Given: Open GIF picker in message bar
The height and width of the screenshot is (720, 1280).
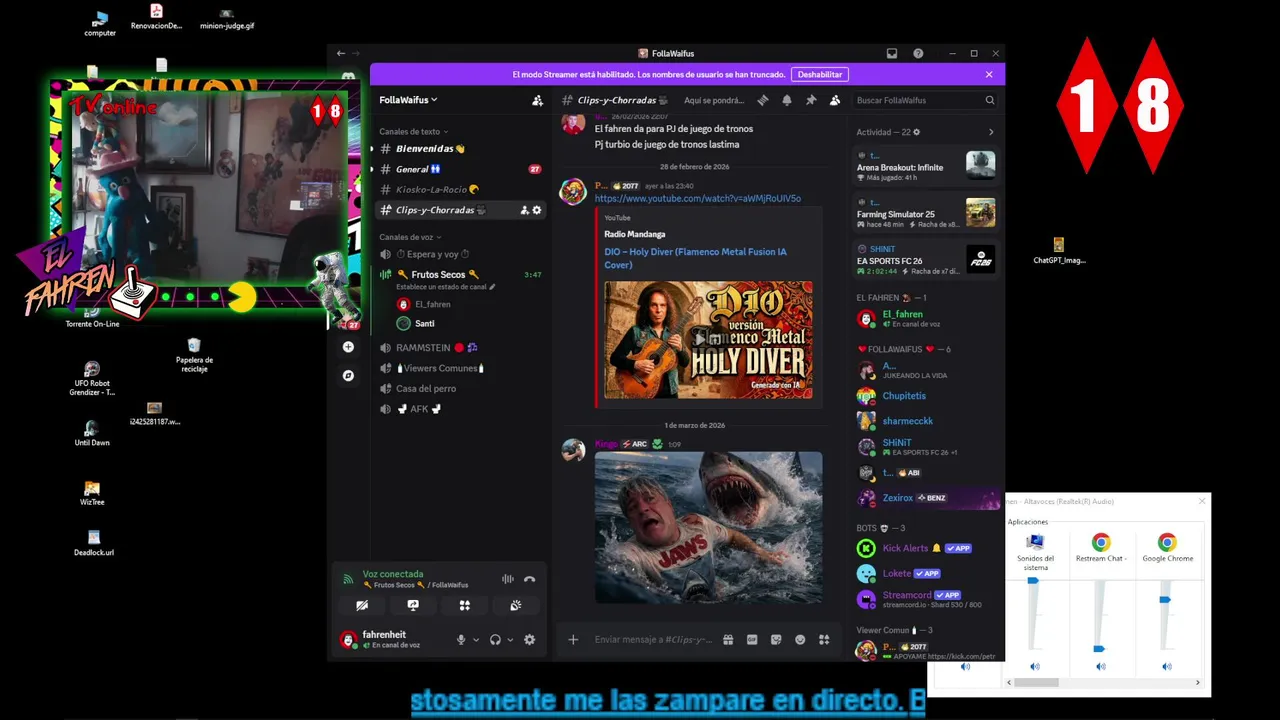Looking at the screenshot, I should coord(752,640).
